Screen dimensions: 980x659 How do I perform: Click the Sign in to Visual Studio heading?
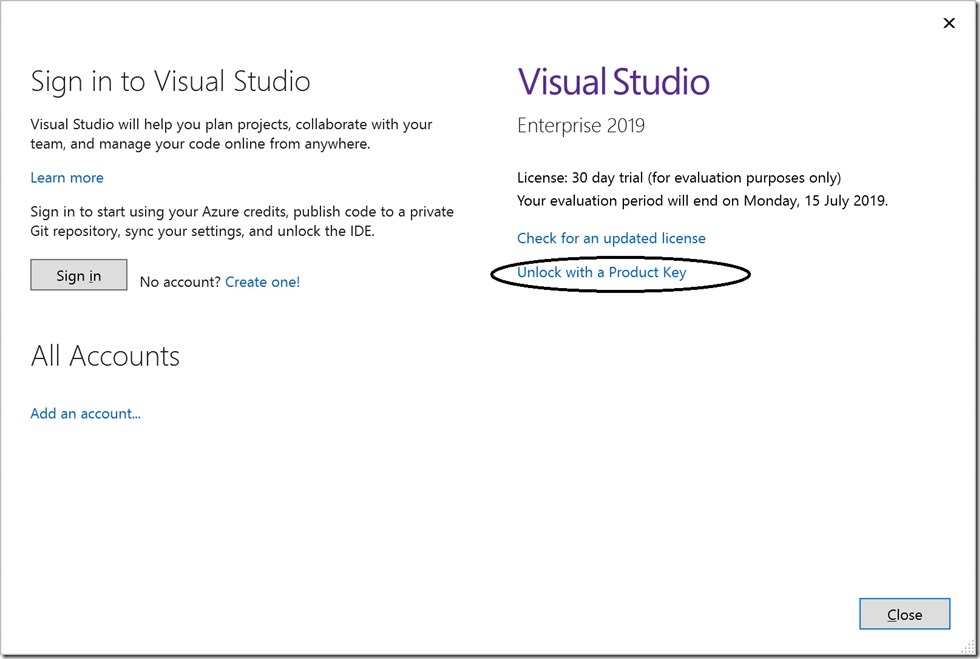click(171, 82)
